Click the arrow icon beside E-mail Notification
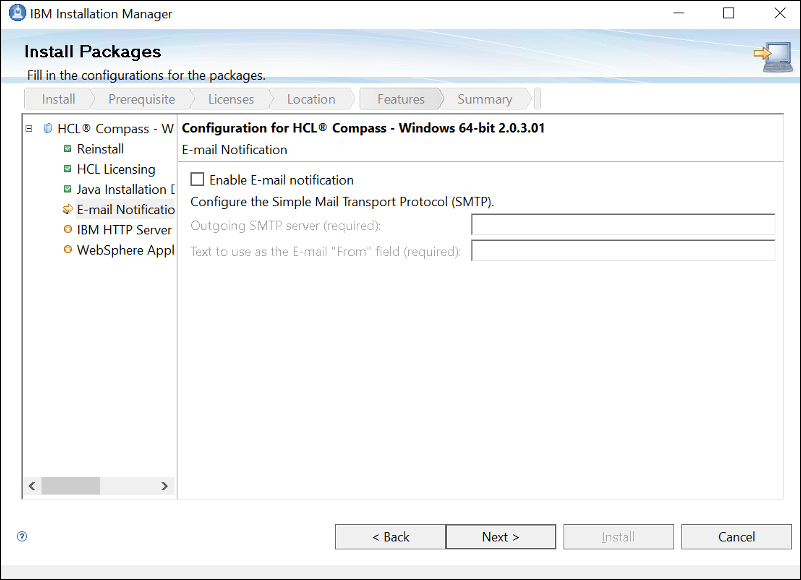The height and width of the screenshot is (580, 801). point(67,209)
